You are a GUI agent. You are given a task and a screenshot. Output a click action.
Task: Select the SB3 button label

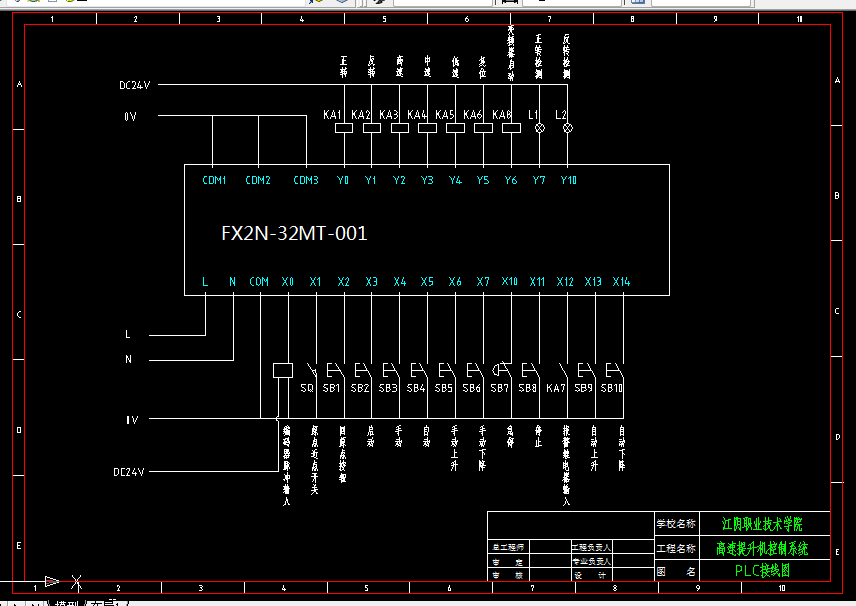point(388,388)
